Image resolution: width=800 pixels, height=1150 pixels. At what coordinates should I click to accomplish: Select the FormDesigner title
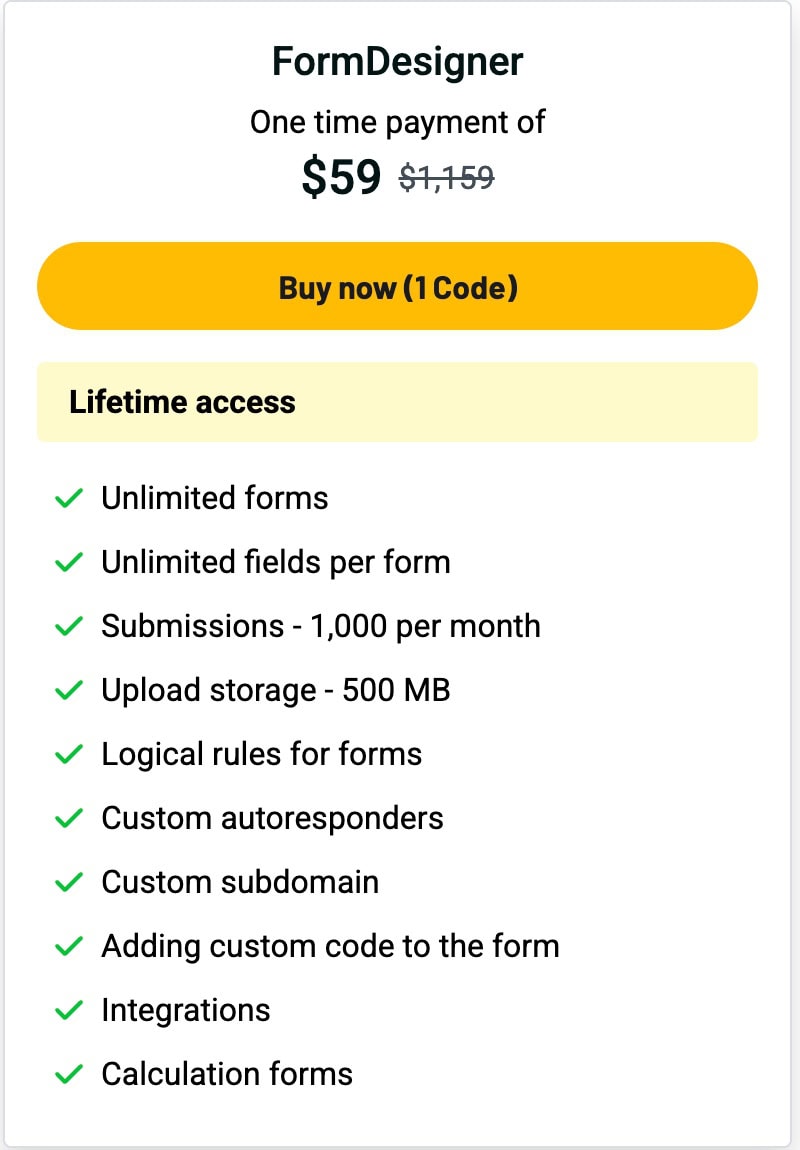point(397,62)
